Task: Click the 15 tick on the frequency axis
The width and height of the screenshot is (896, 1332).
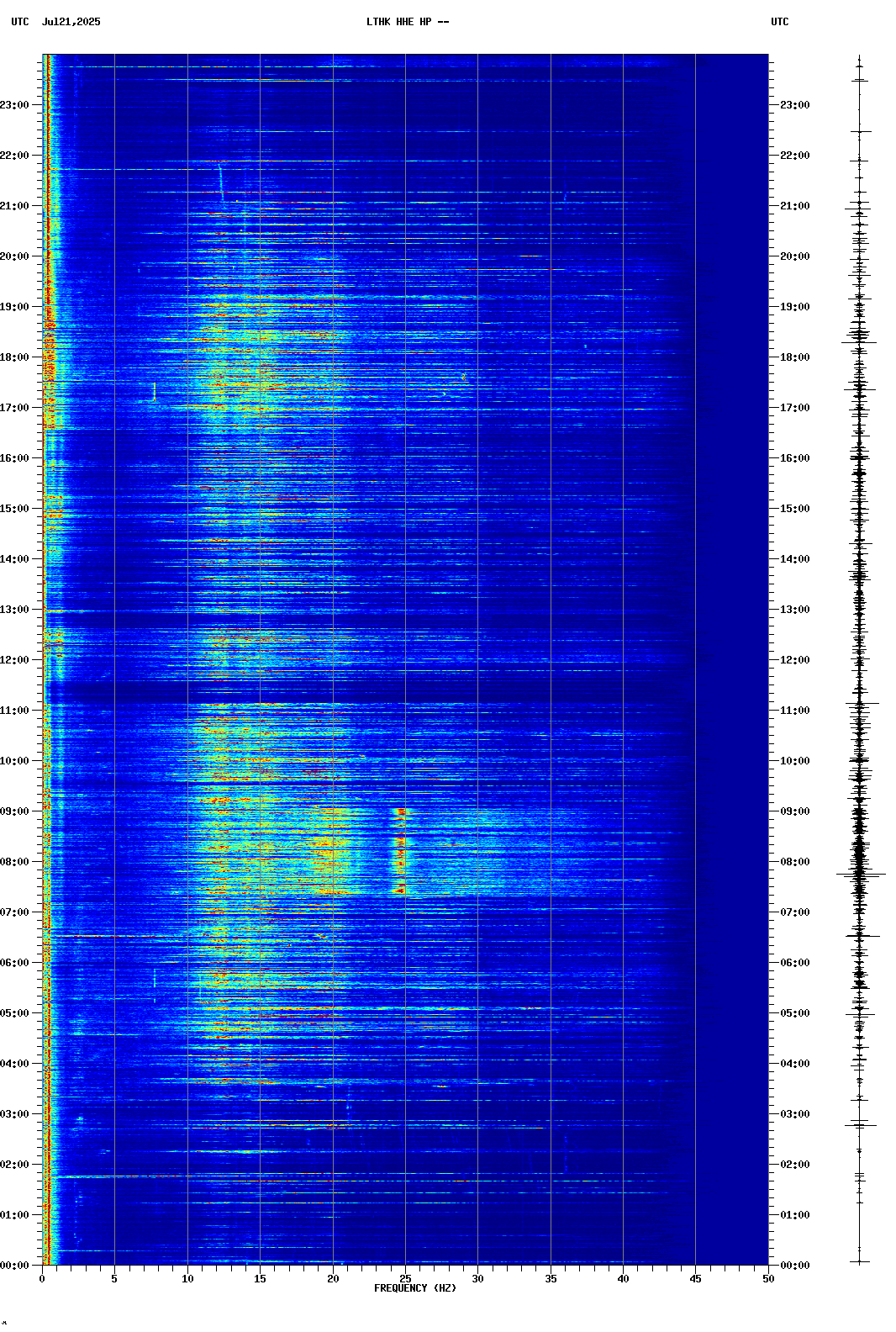Action: pos(260,1279)
